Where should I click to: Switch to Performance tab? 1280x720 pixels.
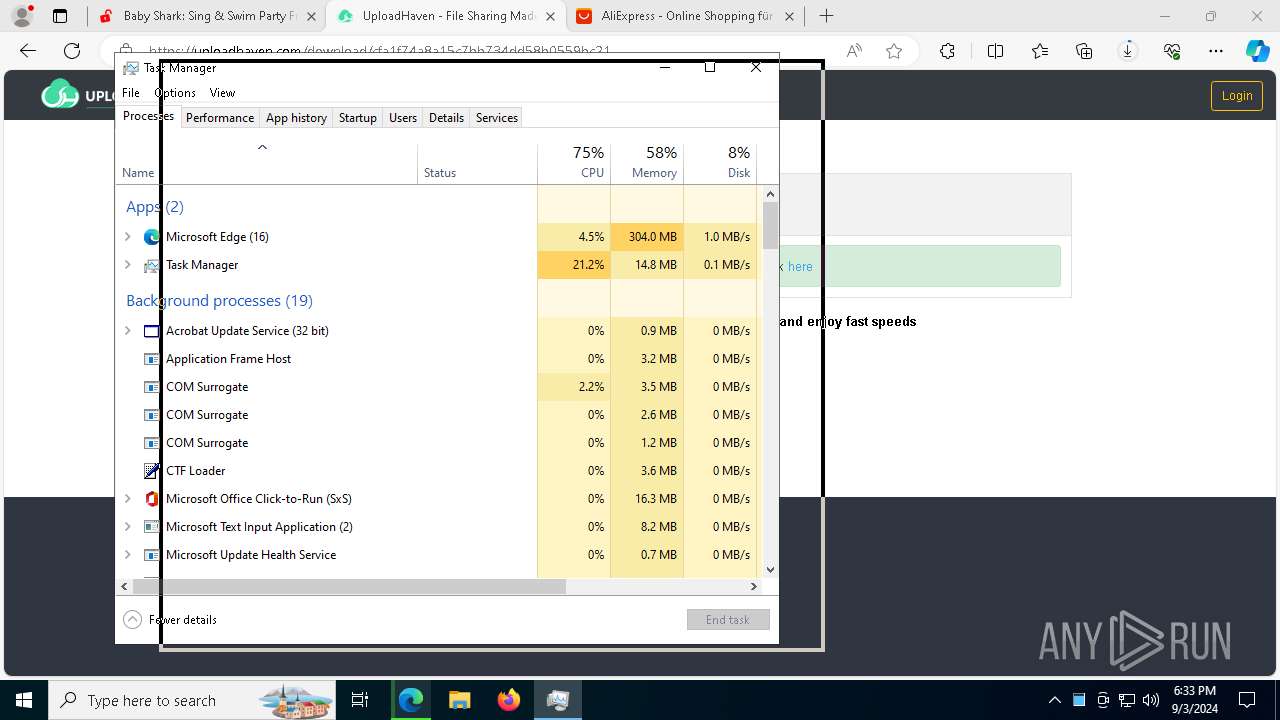pos(220,118)
